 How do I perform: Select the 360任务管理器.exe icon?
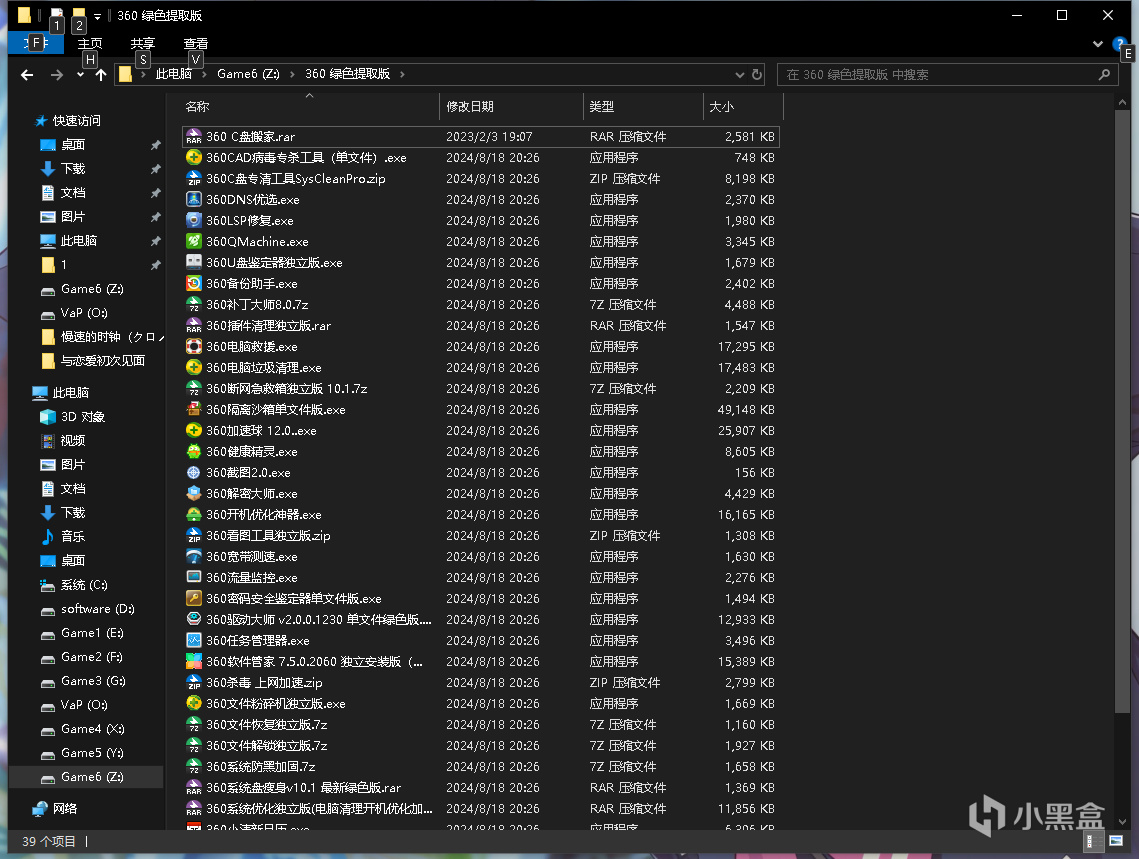point(193,640)
